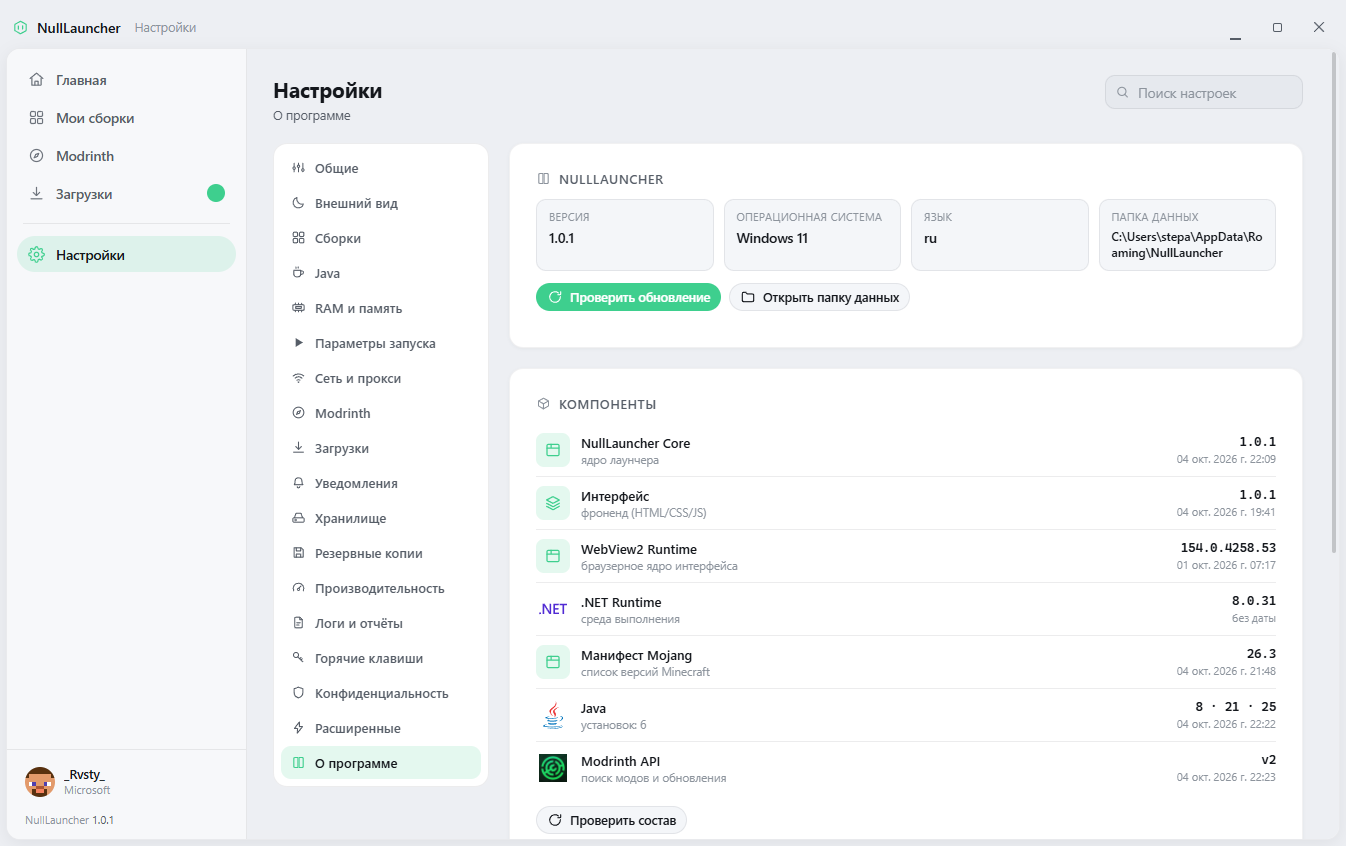
Task: Click the _Rvsty_ account avatar
Action: (40, 782)
